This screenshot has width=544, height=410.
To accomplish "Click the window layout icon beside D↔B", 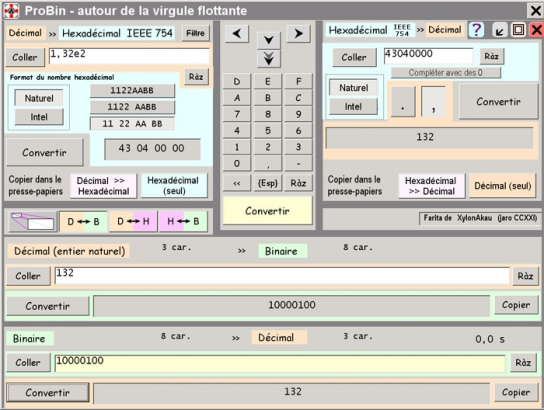I will [x=33, y=221].
